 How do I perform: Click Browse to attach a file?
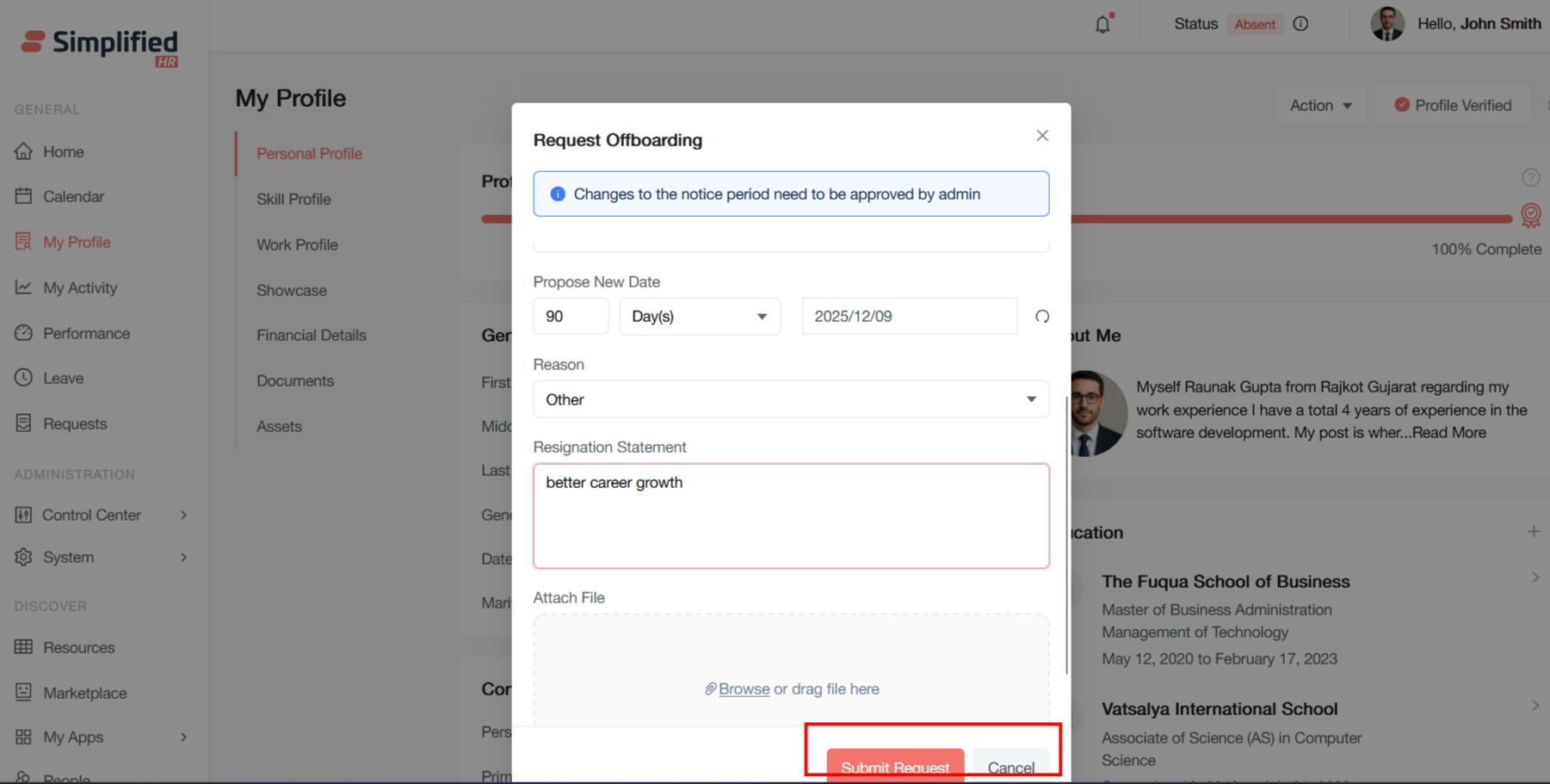coord(744,689)
